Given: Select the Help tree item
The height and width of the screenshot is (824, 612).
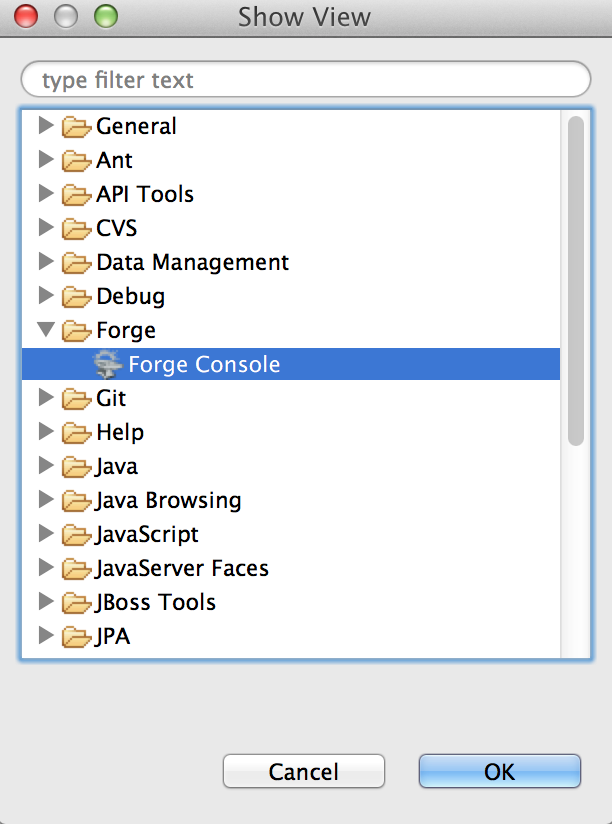Looking at the screenshot, I should pos(120,432).
